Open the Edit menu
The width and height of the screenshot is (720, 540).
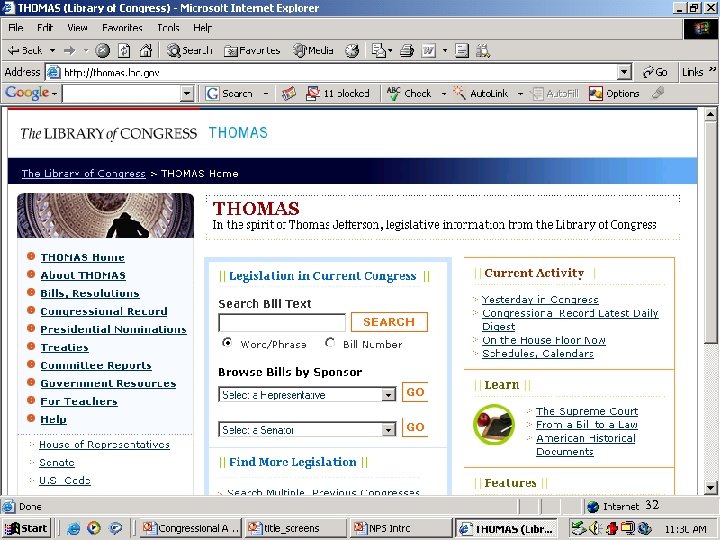[45, 28]
